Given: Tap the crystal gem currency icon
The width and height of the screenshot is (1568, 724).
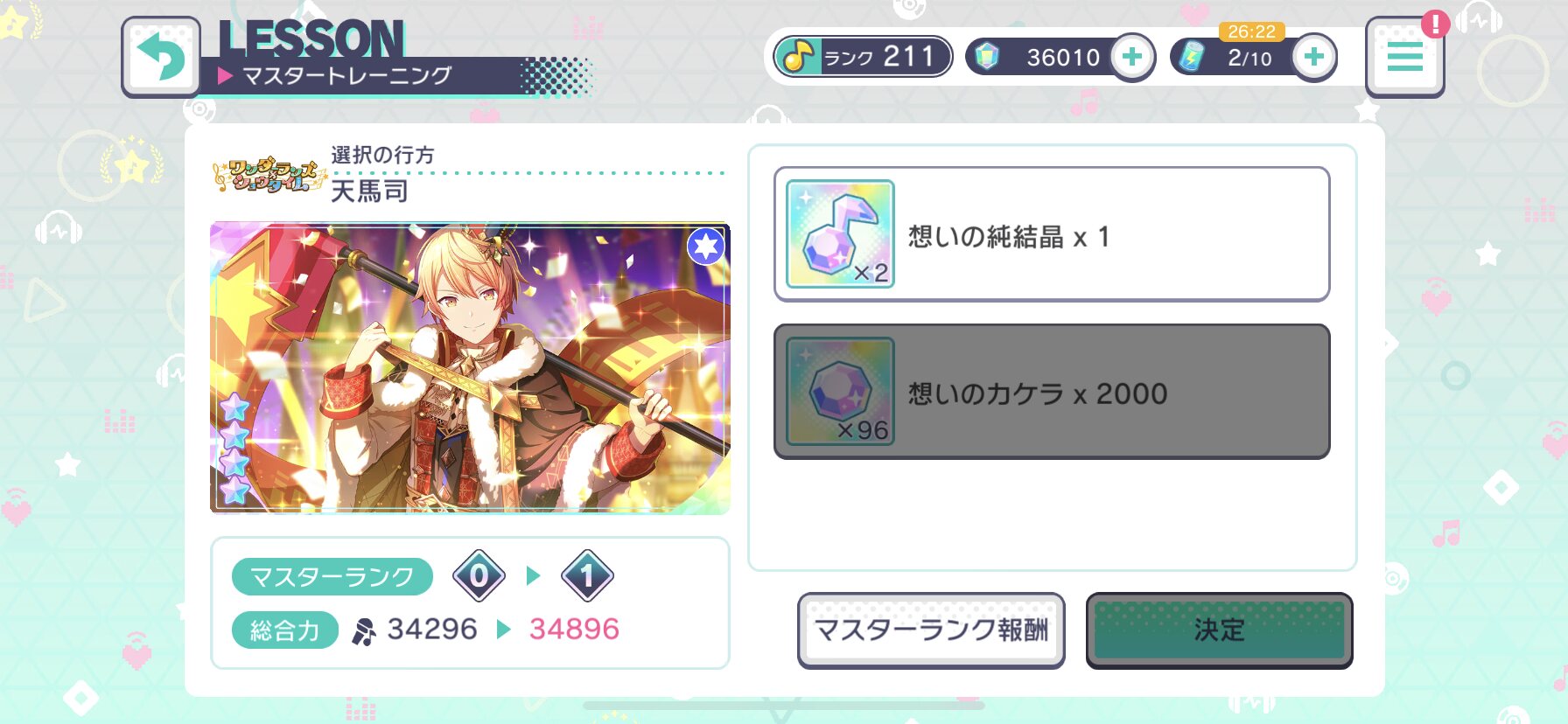Looking at the screenshot, I should [x=987, y=57].
